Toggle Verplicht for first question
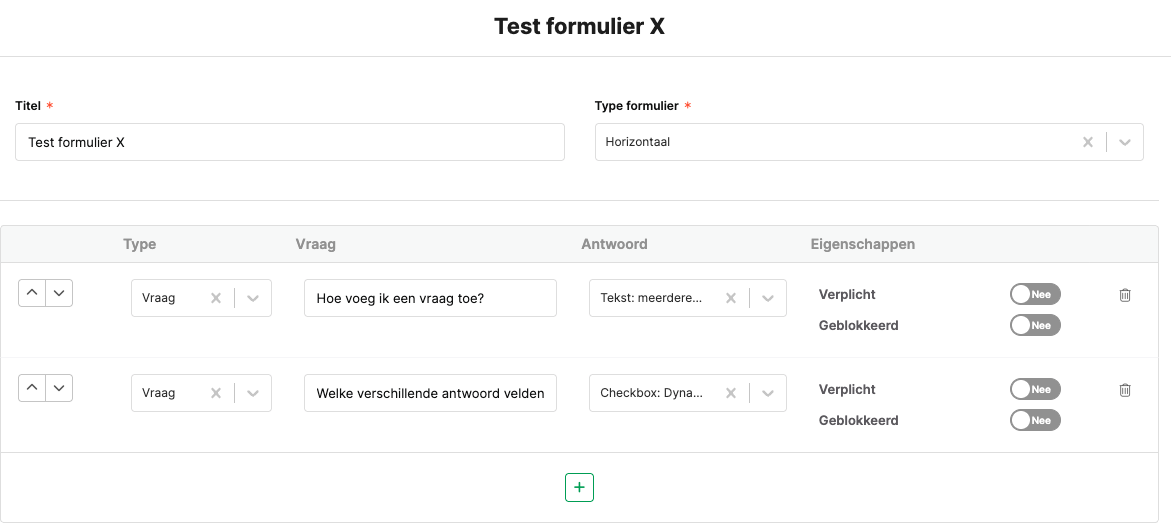 click(1035, 294)
